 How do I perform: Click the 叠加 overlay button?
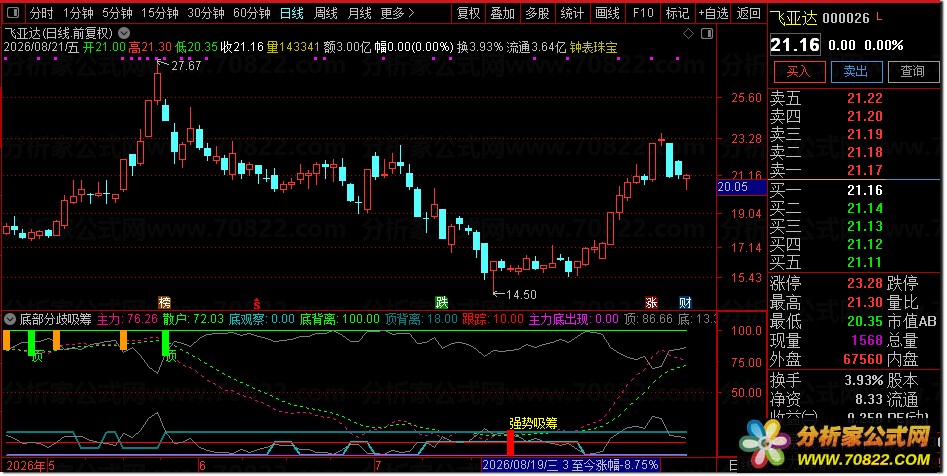(x=502, y=13)
